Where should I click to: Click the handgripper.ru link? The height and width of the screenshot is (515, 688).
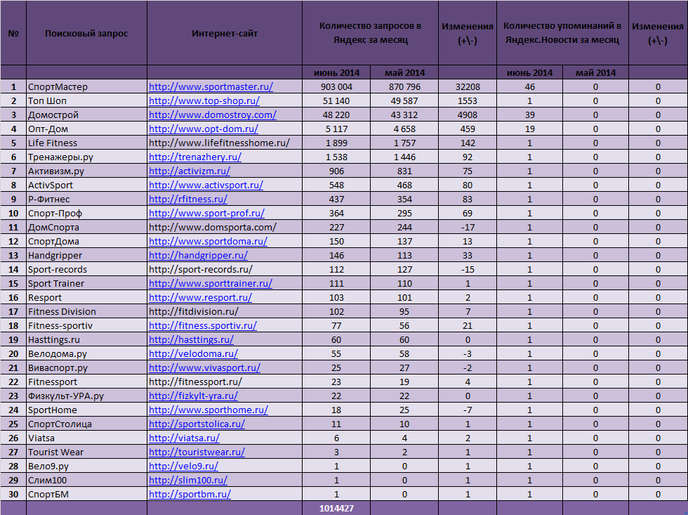tap(198, 255)
